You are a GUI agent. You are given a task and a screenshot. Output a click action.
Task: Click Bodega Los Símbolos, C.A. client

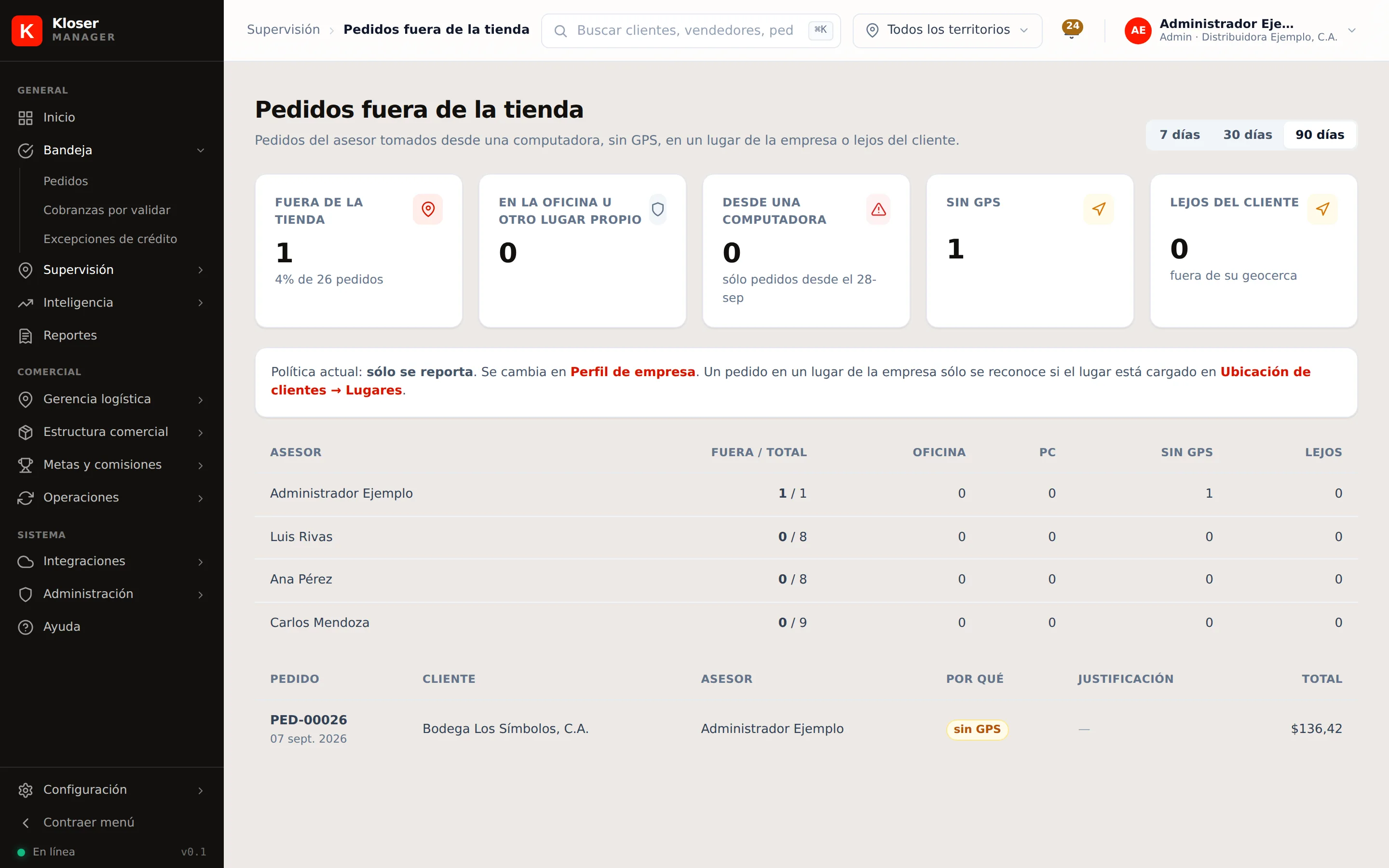pos(505,729)
